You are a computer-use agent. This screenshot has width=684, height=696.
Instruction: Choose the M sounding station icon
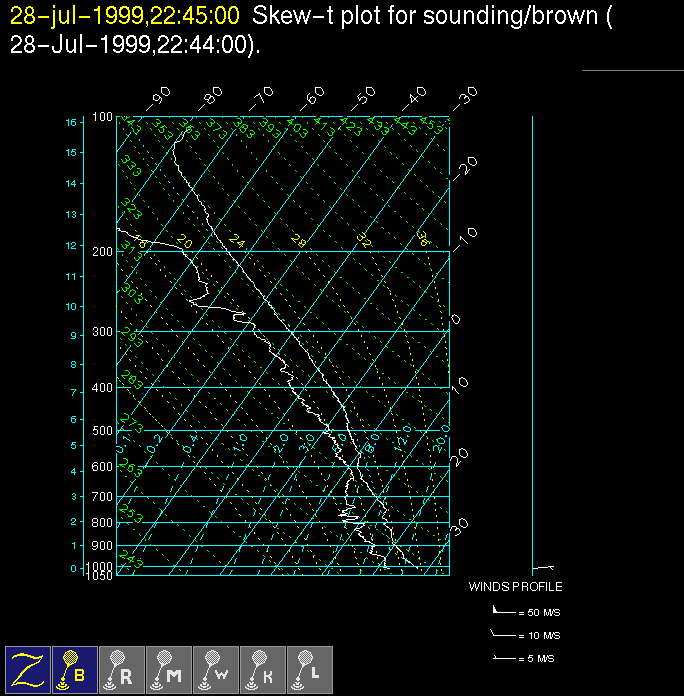(169, 669)
